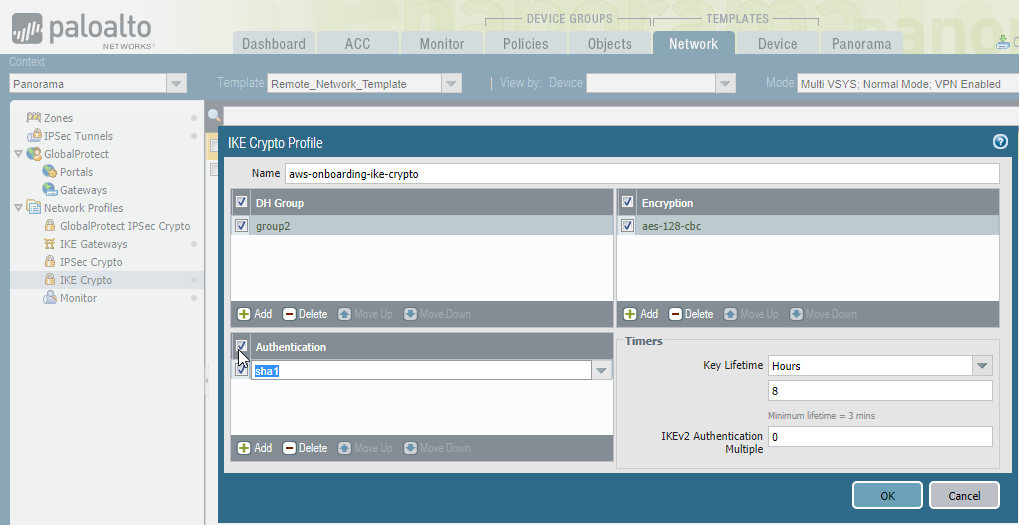Click the lock icon beside IPSec Crypto

[x=49, y=261]
